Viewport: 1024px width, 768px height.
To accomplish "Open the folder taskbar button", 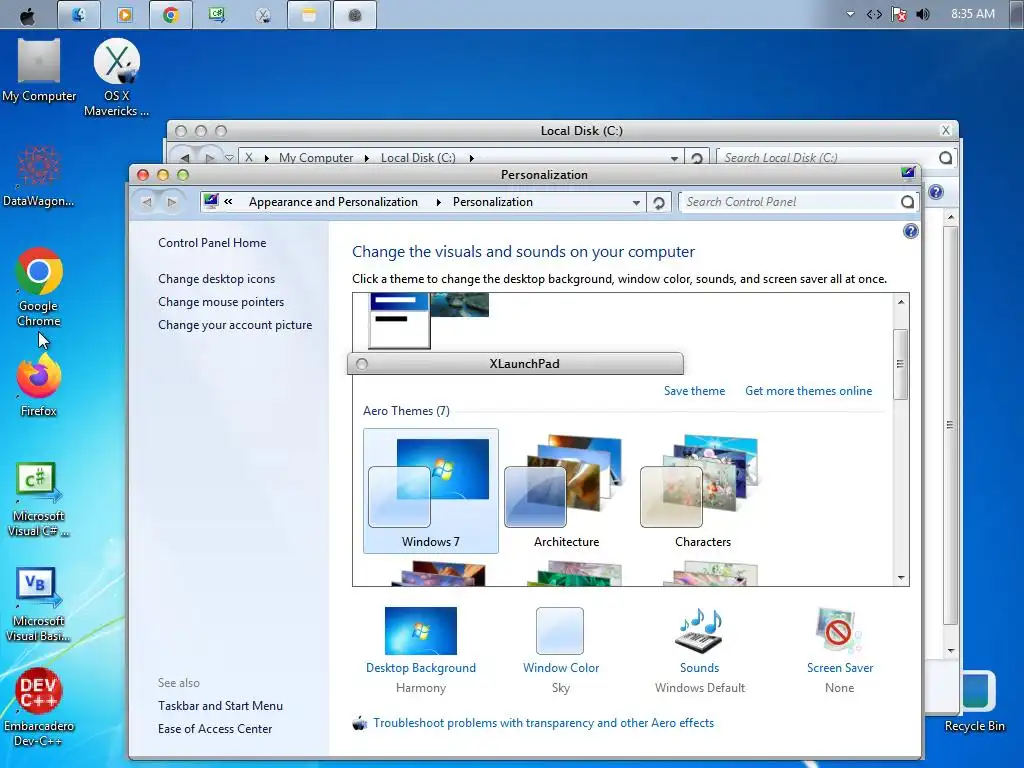I will point(309,14).
